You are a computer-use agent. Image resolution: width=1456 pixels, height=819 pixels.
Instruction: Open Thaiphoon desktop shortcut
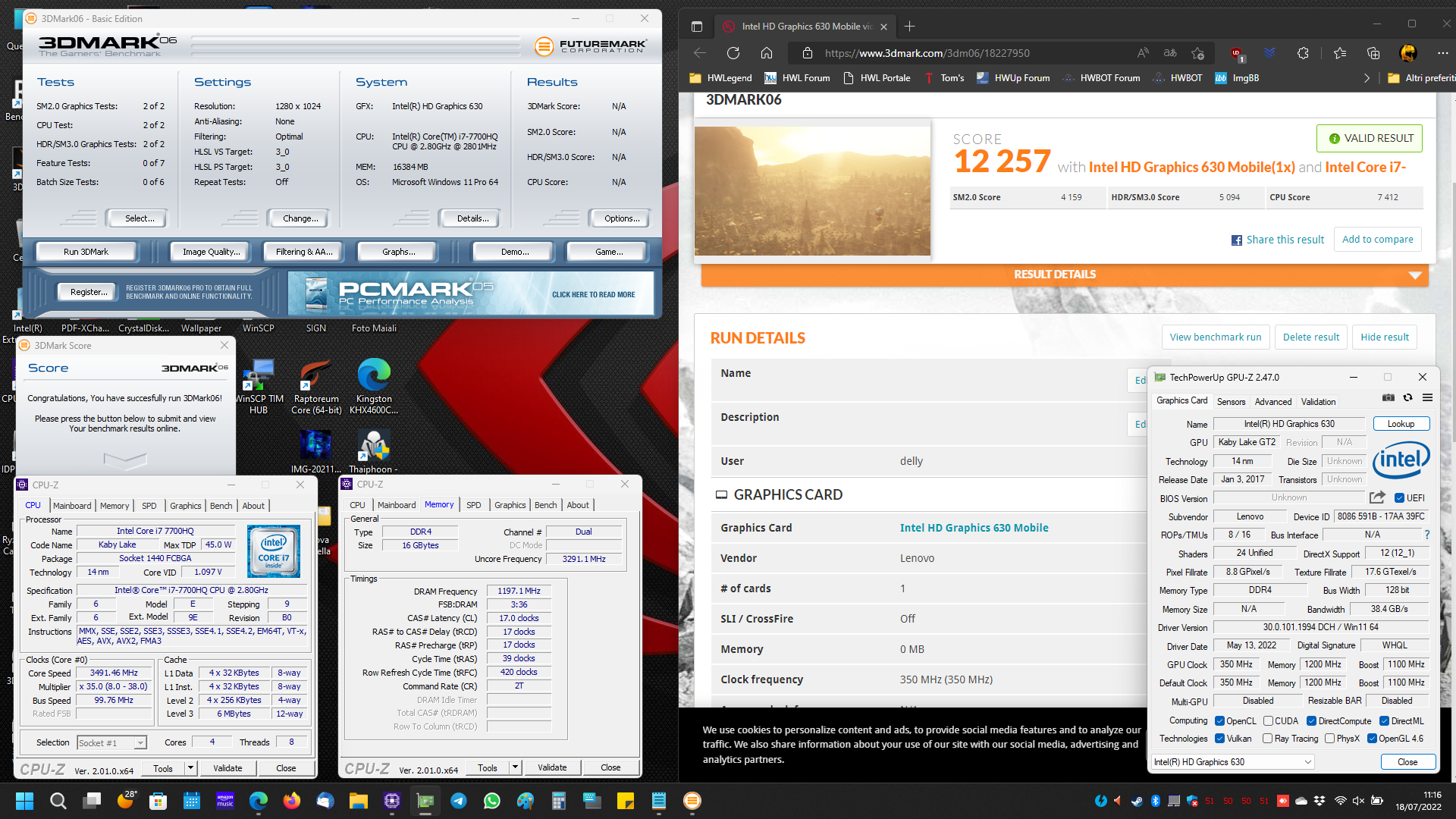pyautogui.click(x=374, y=452)
